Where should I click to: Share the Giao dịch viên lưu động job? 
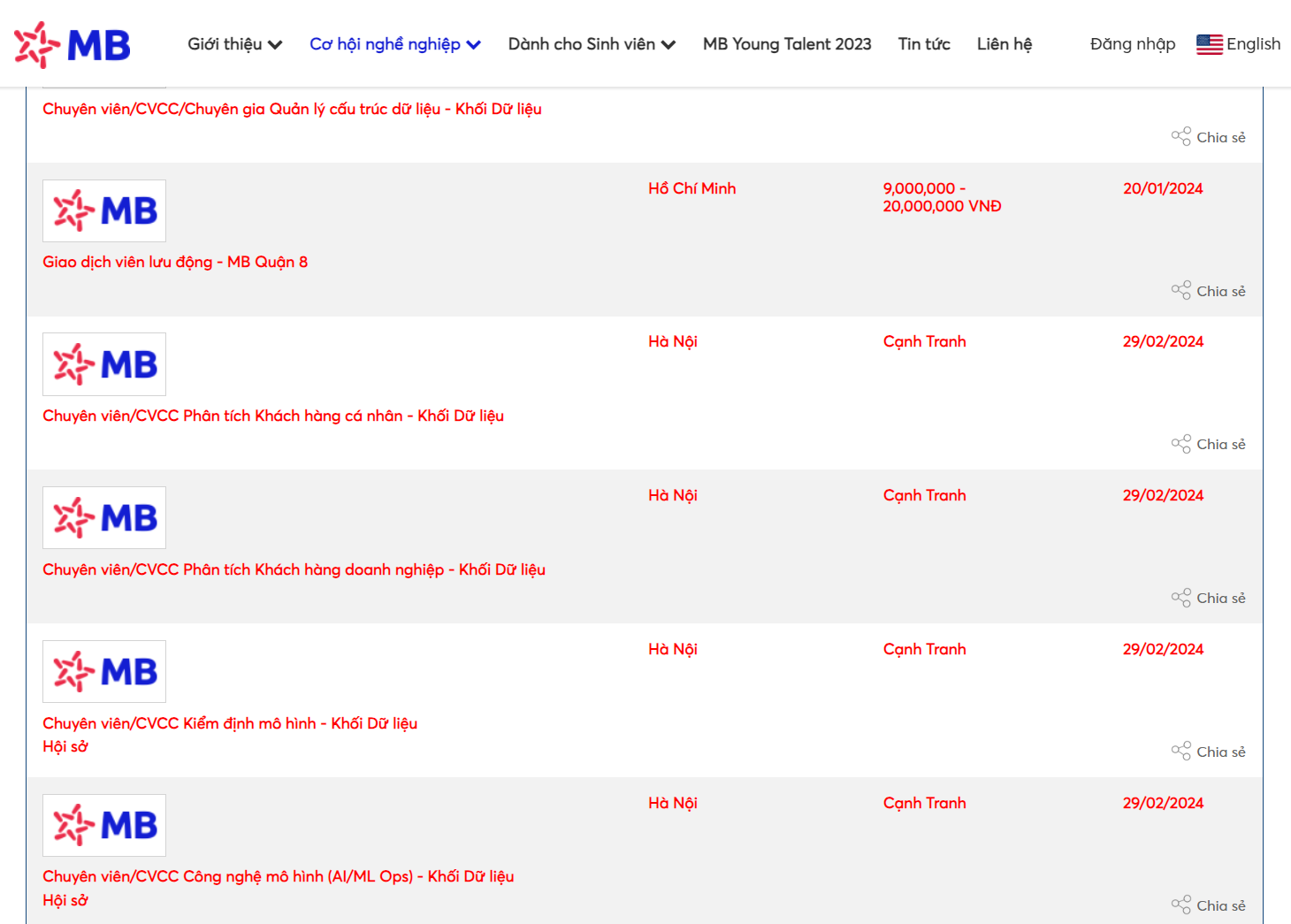coord(1208,291)
